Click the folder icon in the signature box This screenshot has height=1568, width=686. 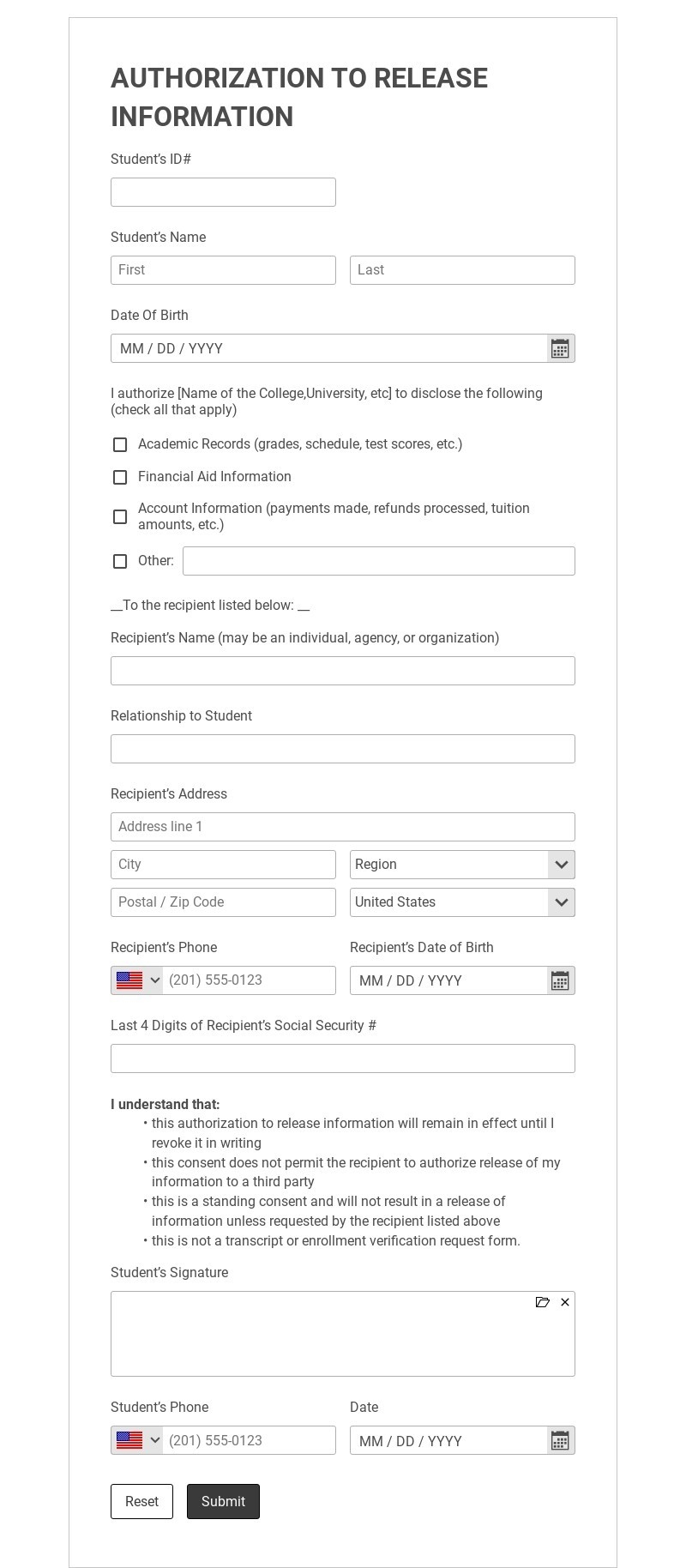pos(543,1302)
